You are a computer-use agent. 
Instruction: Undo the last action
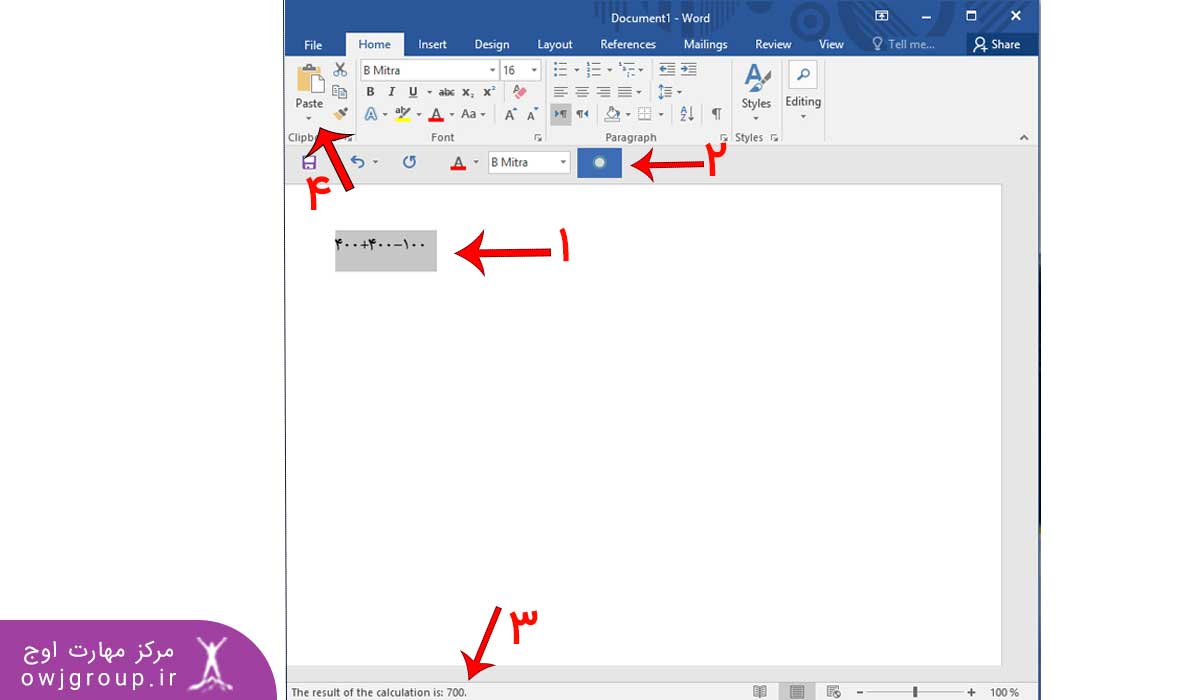(357, 162)
